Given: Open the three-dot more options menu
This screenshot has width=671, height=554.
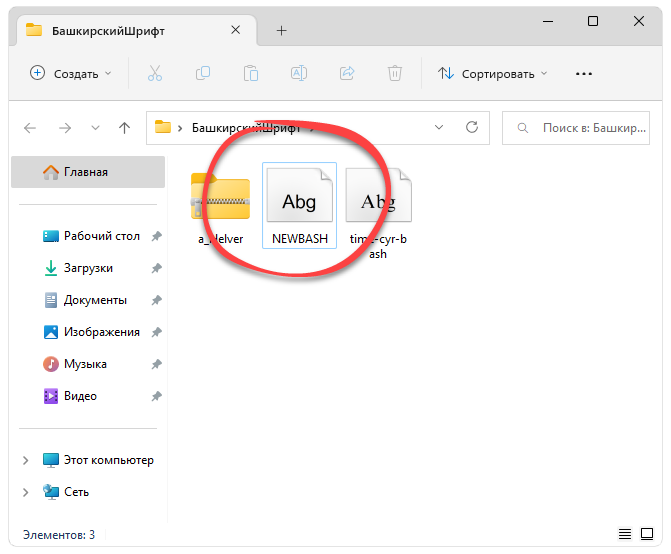Looking at the screenshot, I should (584, 74).
